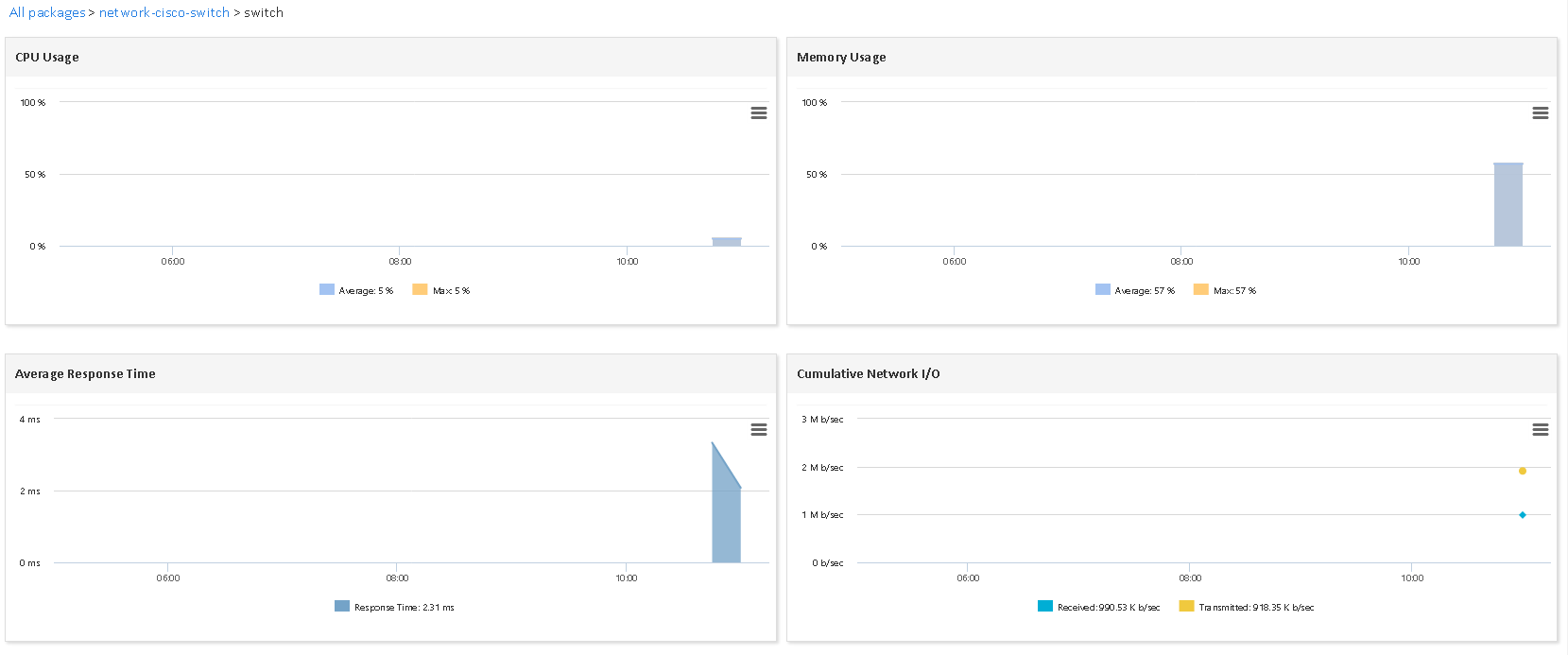Open the Memory Usage chart hamburger menu

pyautogui.click(x=1540, y=112)
